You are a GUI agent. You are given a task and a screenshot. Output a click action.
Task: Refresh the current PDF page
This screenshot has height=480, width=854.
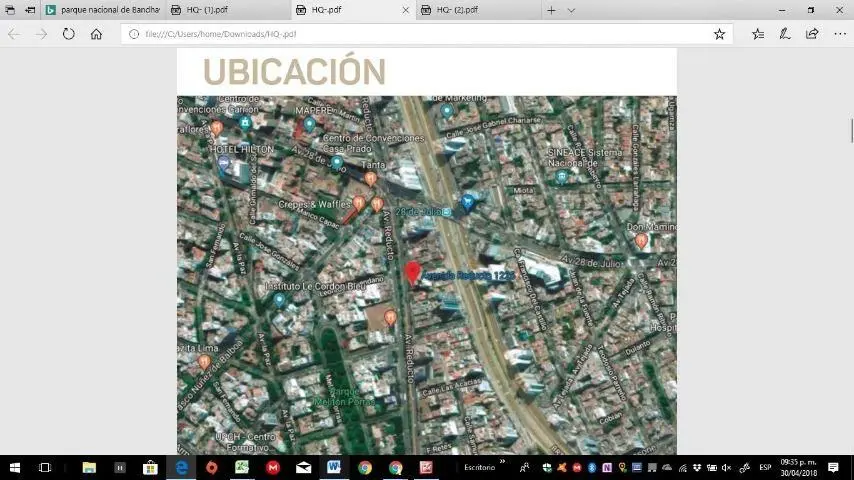tap(69, 34)
